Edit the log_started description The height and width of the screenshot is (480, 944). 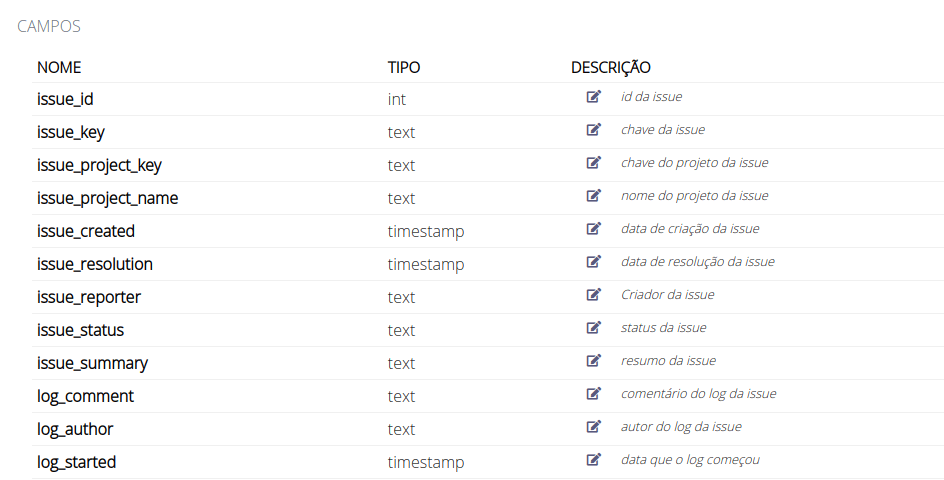[594, 460]
